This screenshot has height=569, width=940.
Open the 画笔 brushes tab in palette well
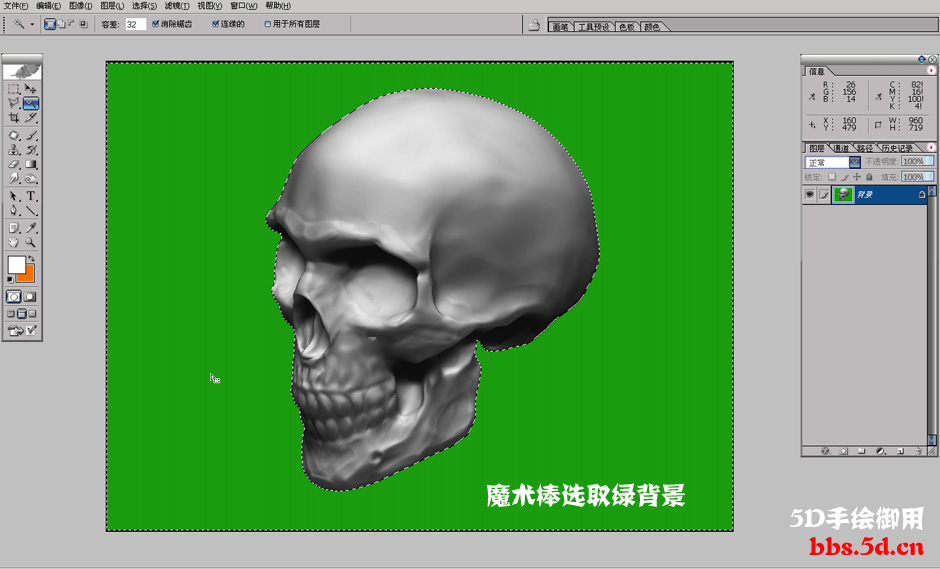(561, 27)
